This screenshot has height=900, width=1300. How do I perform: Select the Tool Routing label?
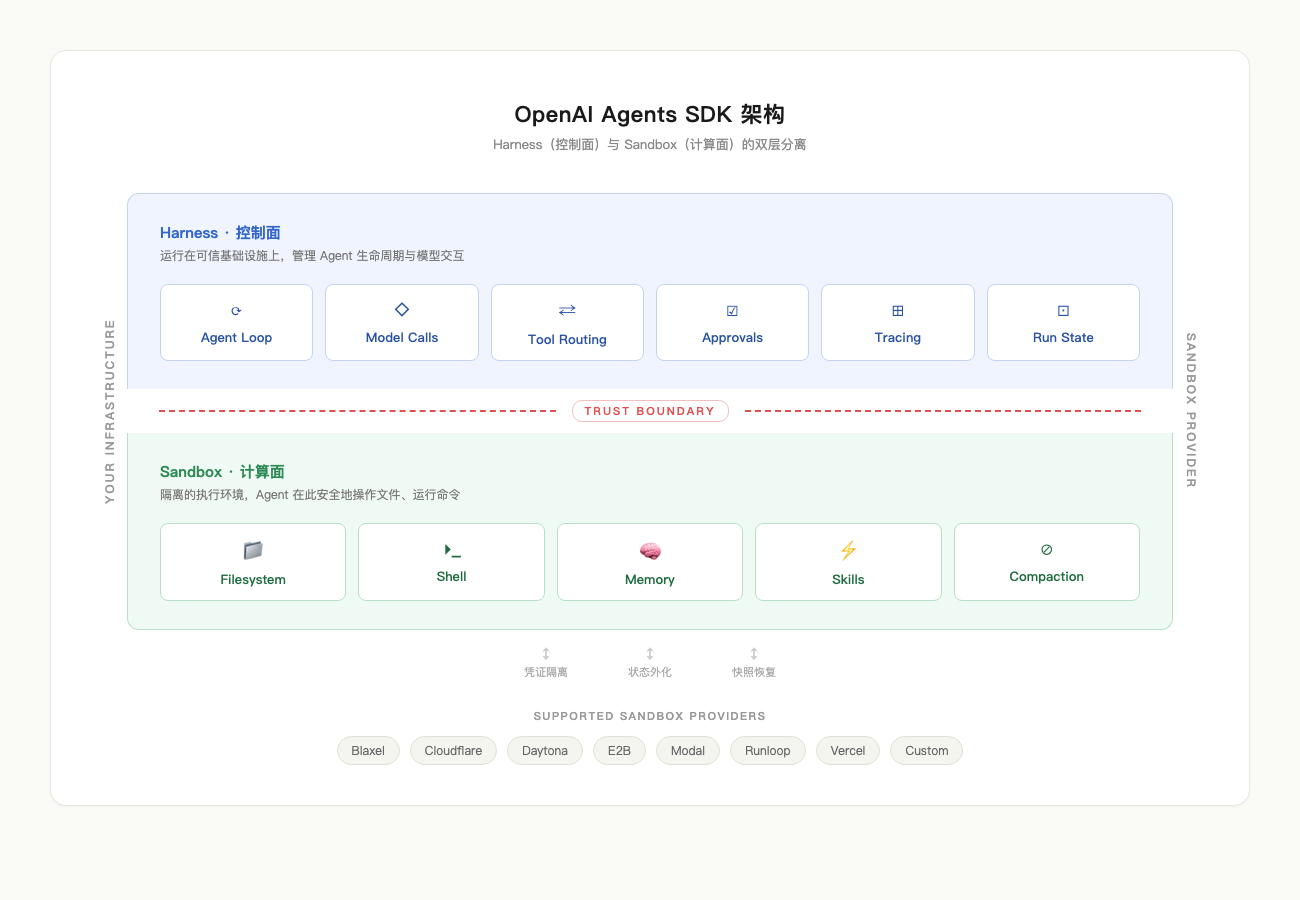click(567, 340)
